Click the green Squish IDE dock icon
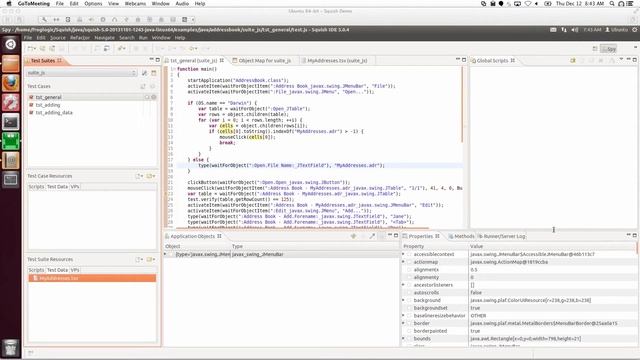 (11, 141)
